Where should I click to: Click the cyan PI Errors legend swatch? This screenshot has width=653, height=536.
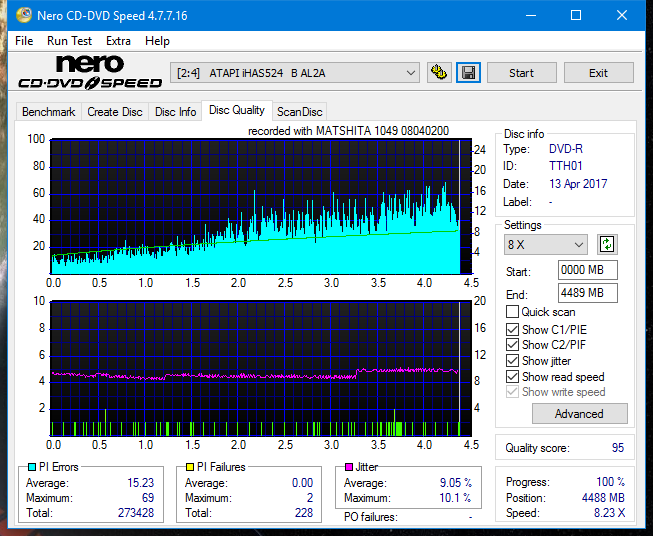point(32,467)
